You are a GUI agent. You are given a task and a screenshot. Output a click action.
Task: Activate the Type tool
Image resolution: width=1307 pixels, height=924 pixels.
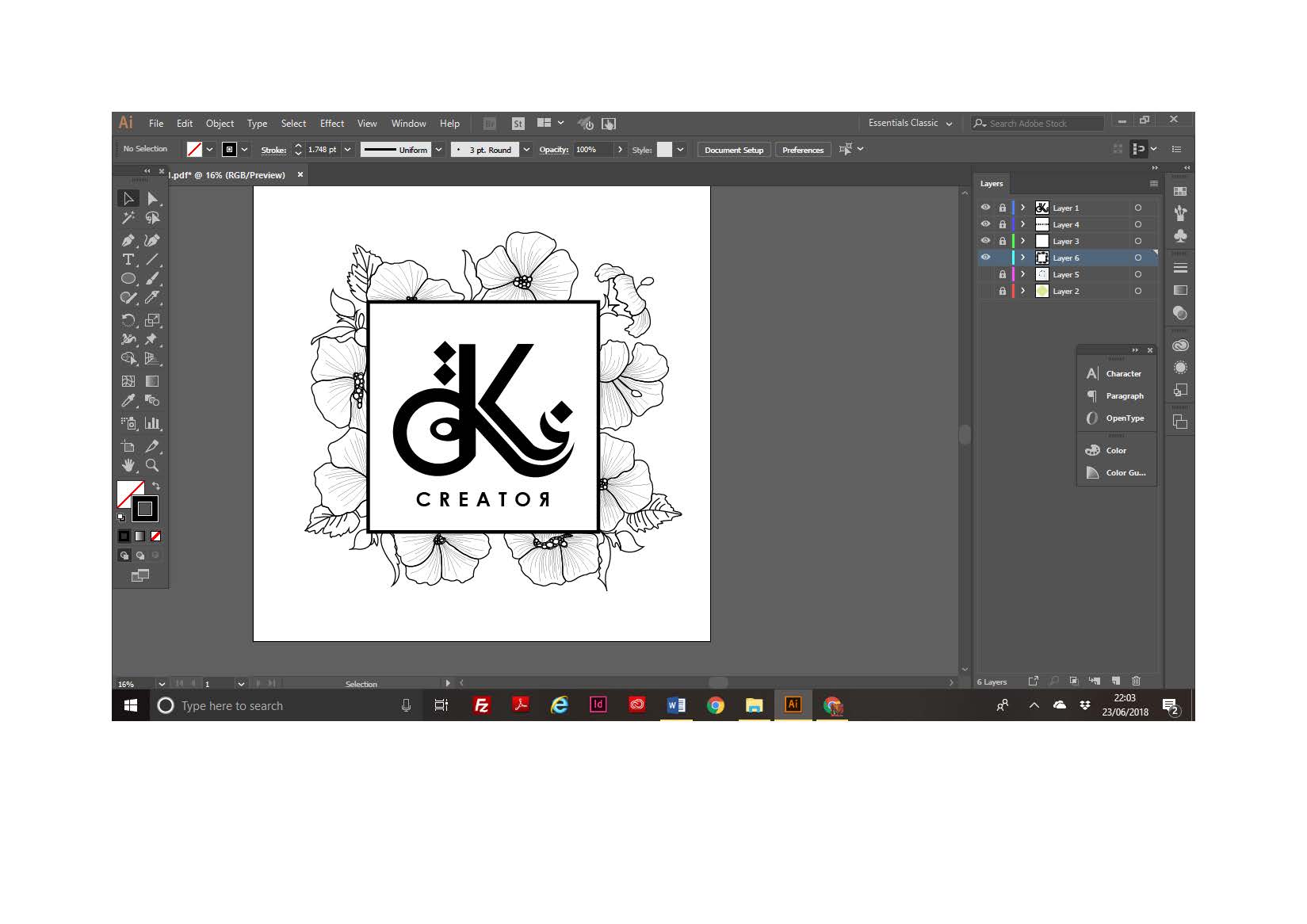coord(129,259)
